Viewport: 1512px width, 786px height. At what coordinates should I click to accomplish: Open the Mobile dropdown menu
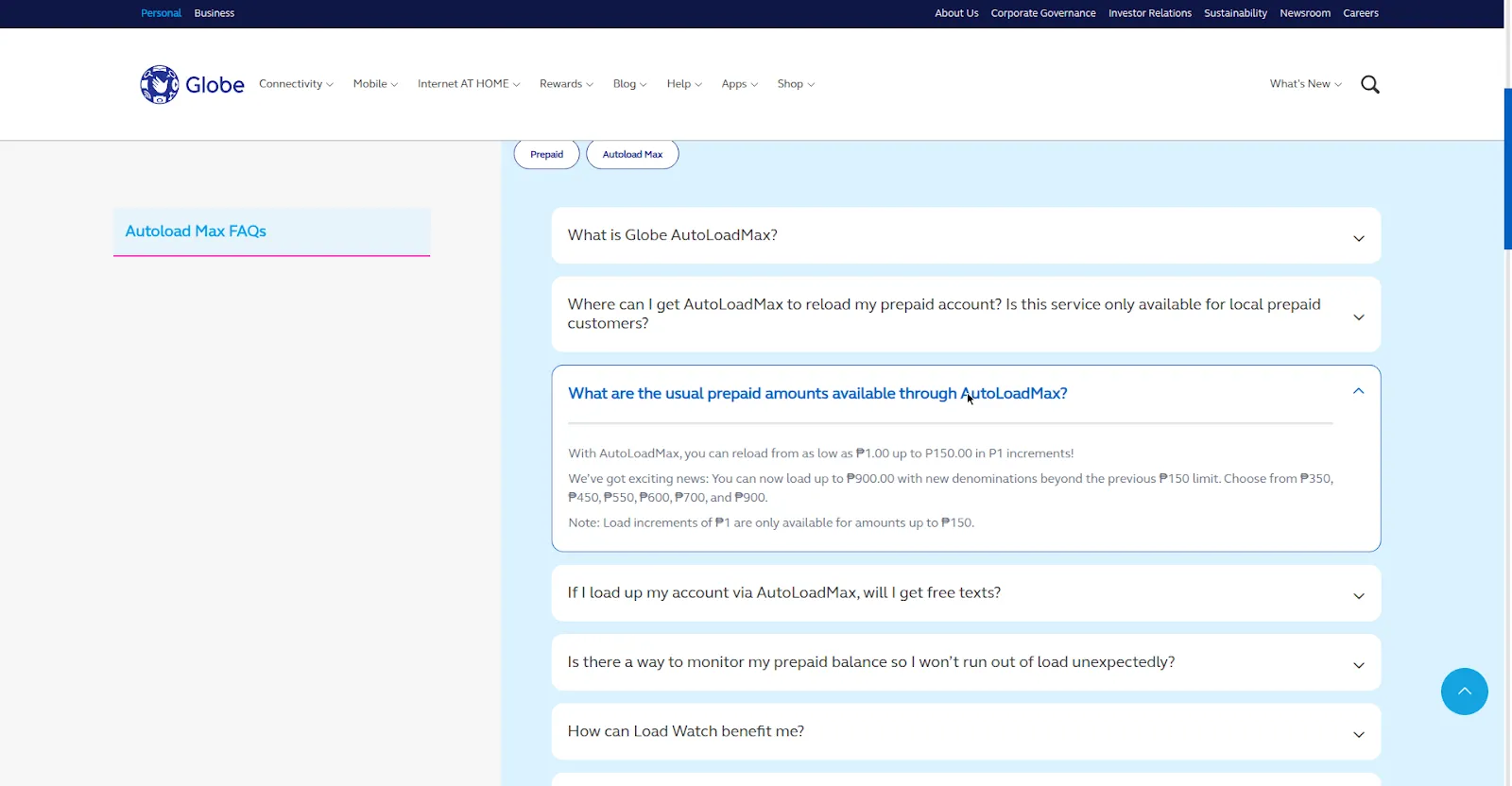pyautogui.click(x=375, y=84)
